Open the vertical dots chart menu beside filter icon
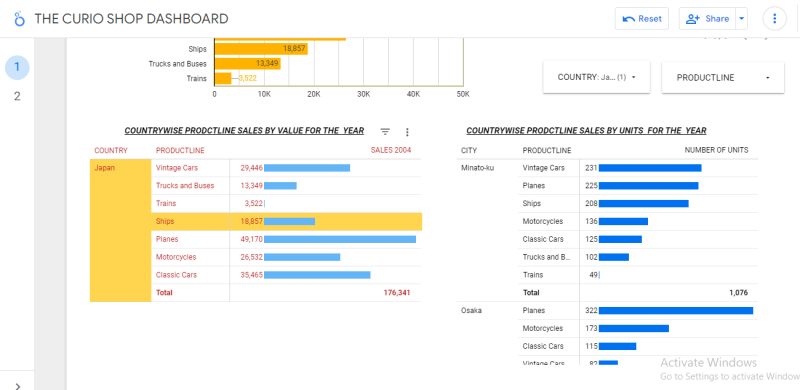Screen dimensions: 800x390 tap(407, 132)
